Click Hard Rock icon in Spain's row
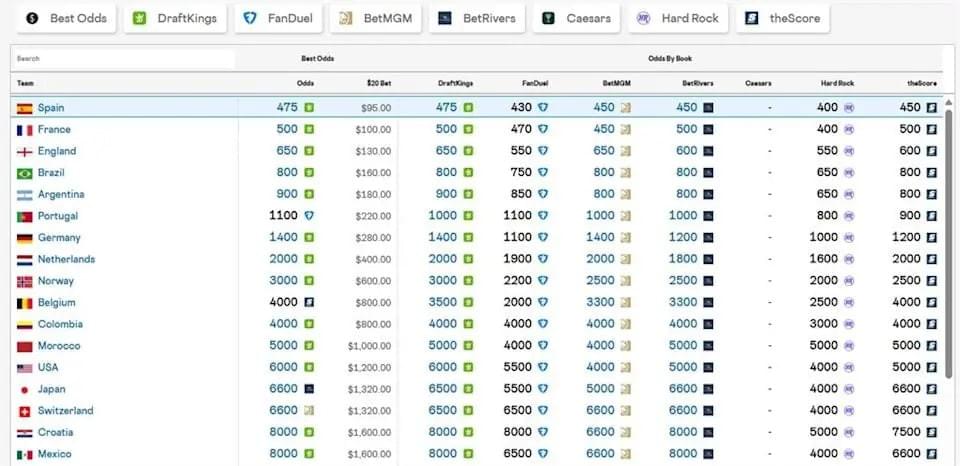The height and width of the screenshot is (466, 960). (849, 108)
